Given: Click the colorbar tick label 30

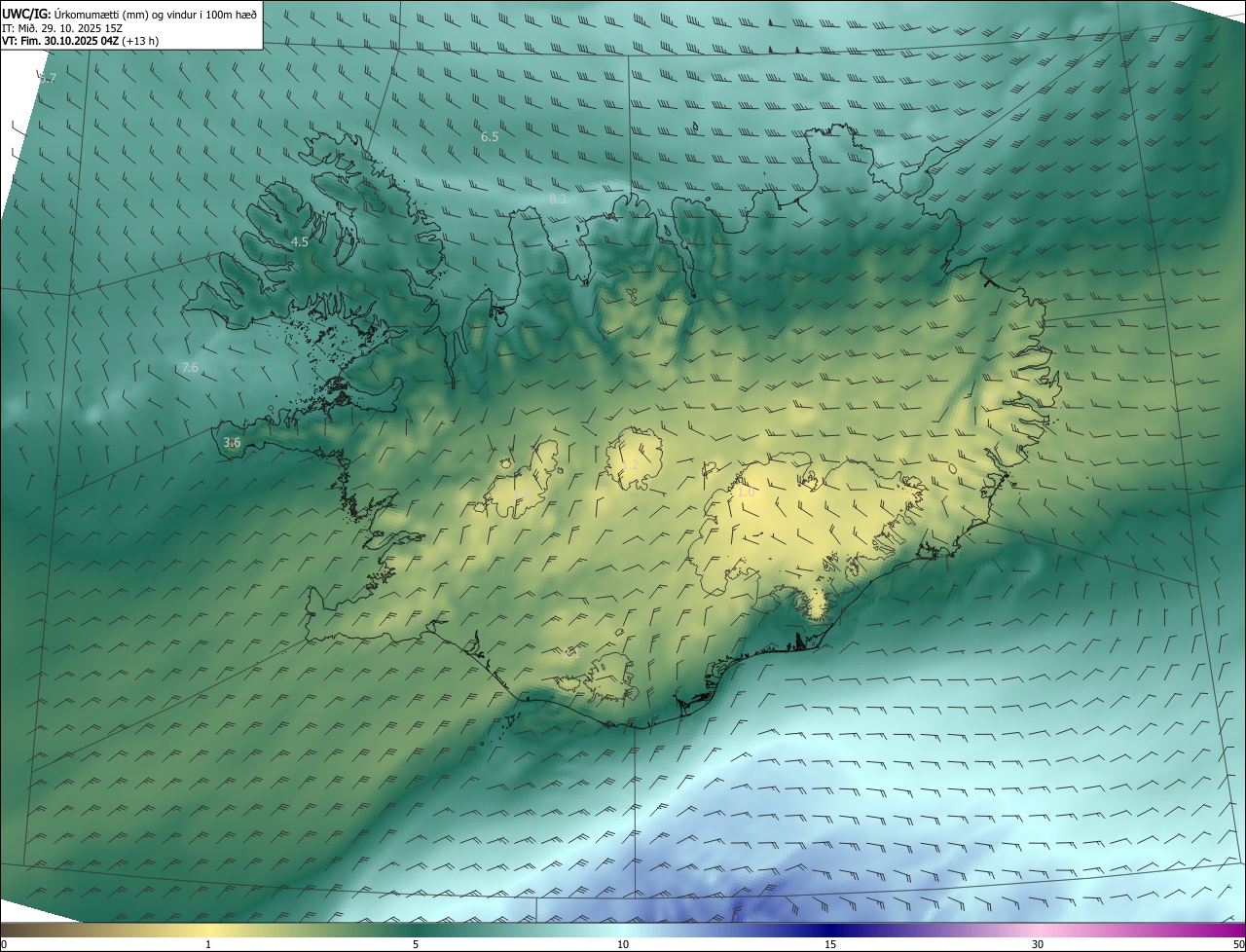Looking at the screenshot, I should 1038,944.
